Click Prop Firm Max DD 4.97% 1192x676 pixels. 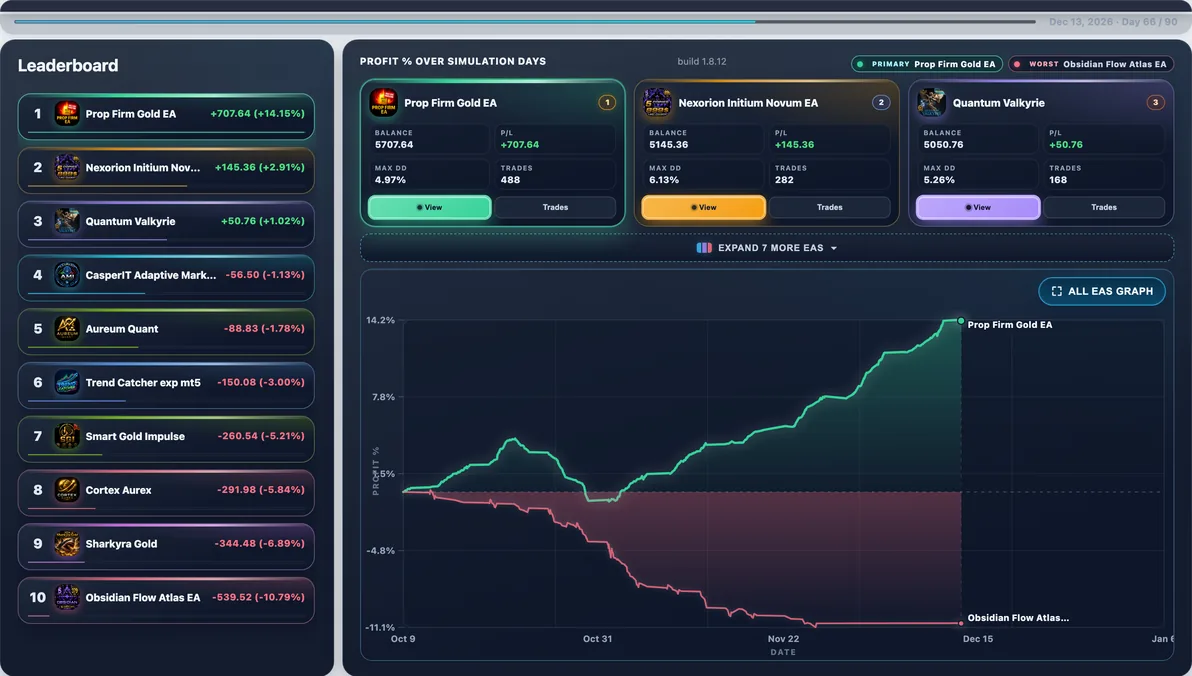[x=390, y=180]
